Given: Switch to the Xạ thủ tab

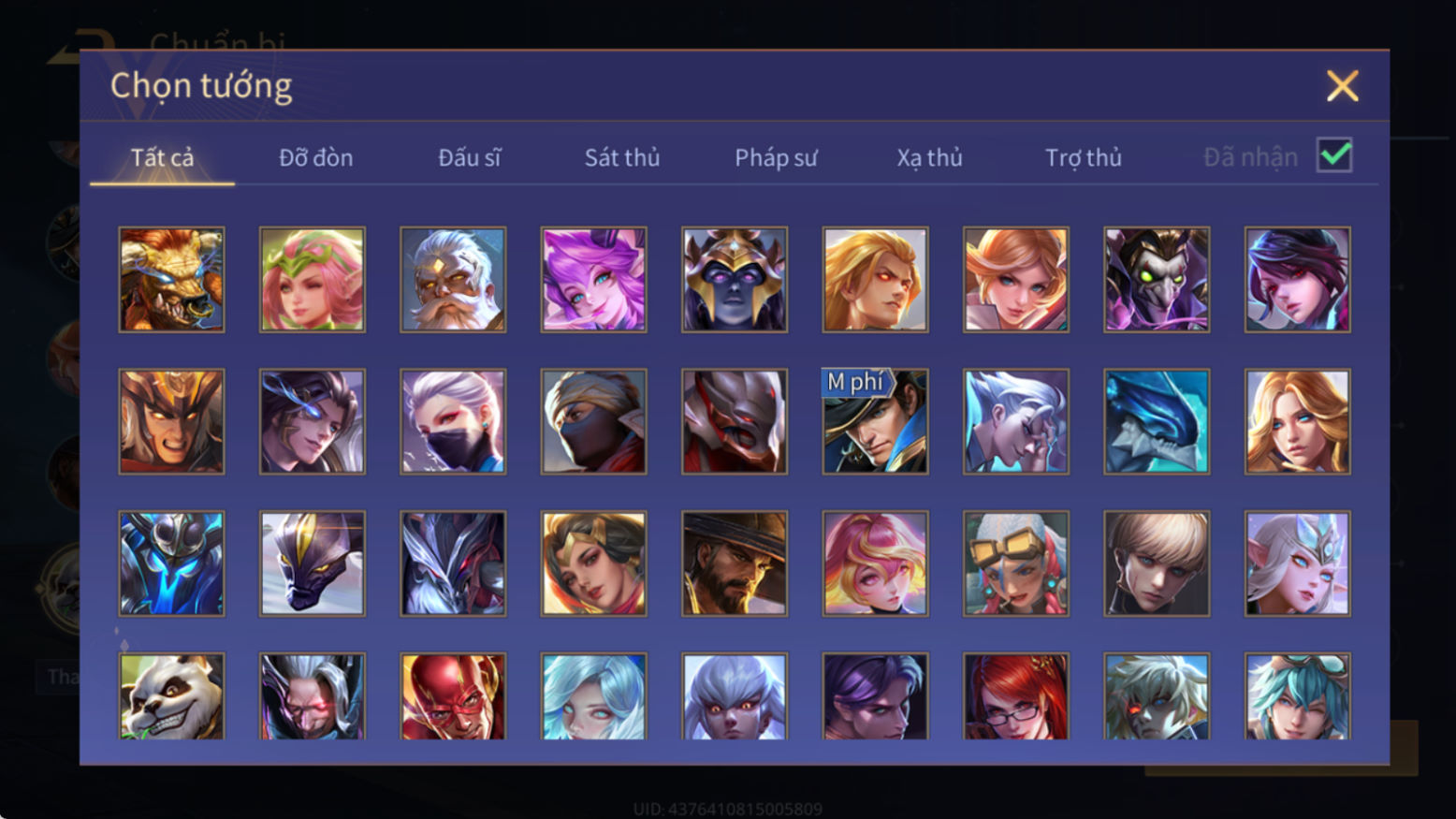Looking at the screenshot, I should (x=929, y=157).
